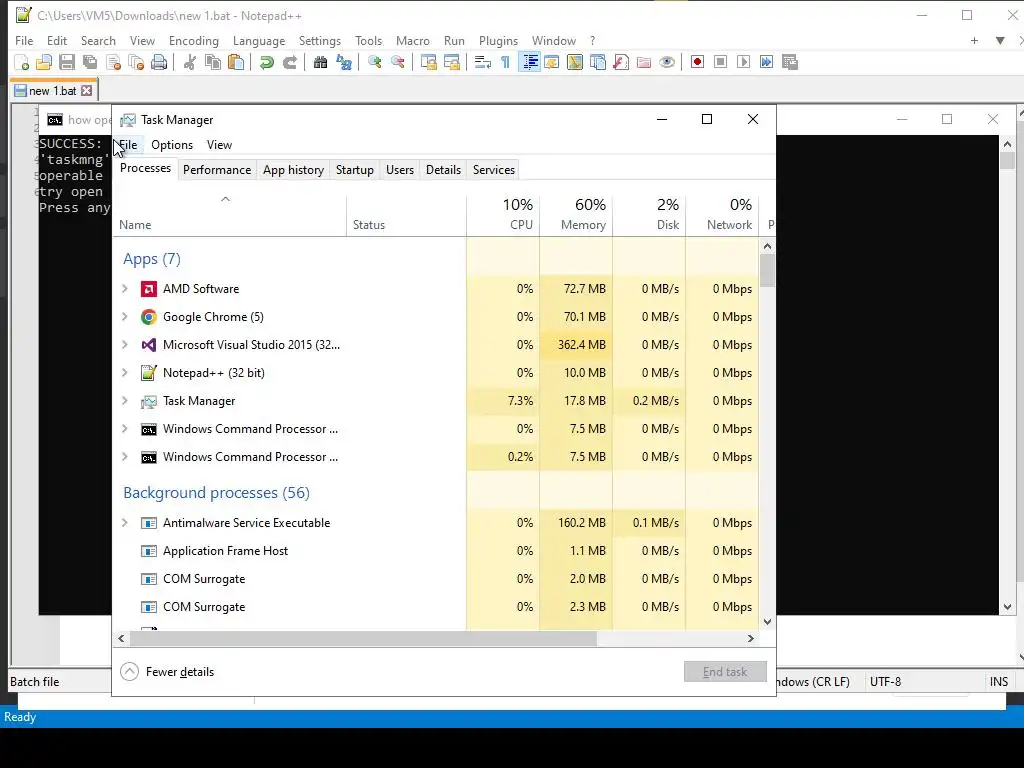Click Task Manager vertical scrollbar down arrow
Image resolution: width=1024 pixels, height=768 pixels.
point(767,622)
